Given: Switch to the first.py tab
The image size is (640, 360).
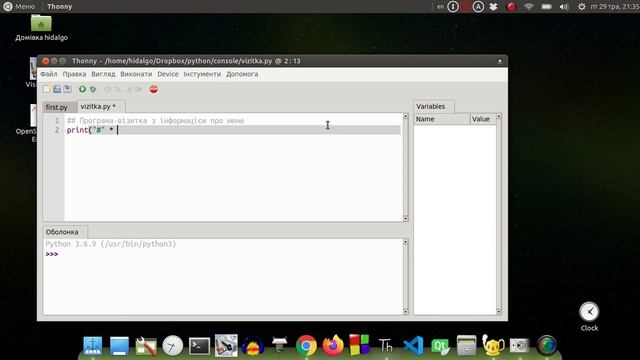Looking at the screenshot, I should click(x=57, y=107).
